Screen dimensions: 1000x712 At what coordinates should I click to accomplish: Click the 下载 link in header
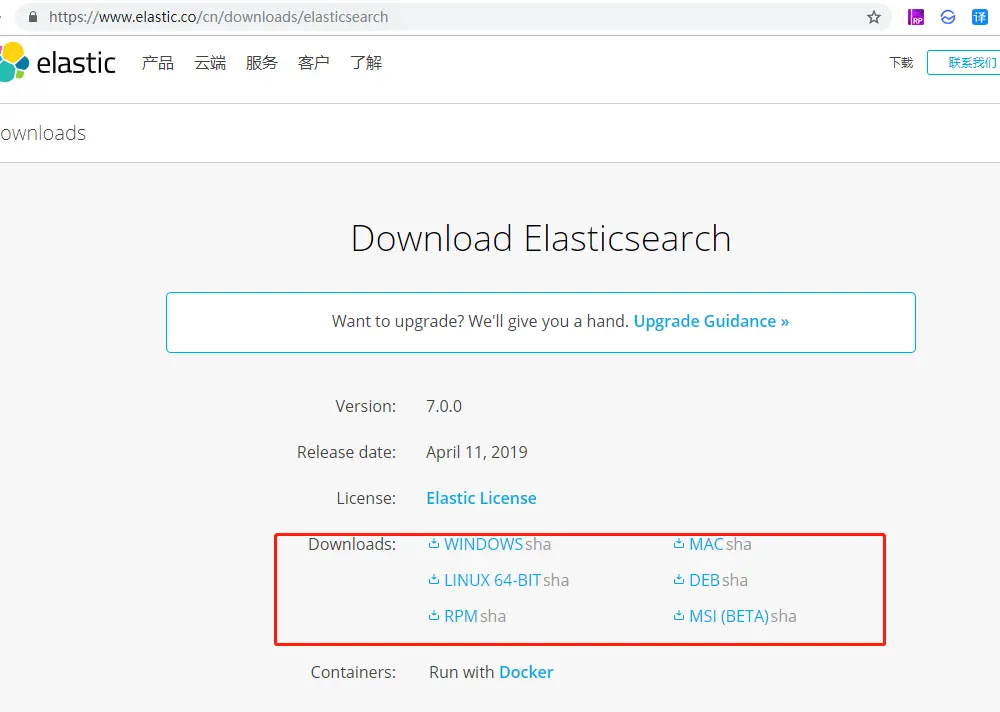click(x=901, y=63)
